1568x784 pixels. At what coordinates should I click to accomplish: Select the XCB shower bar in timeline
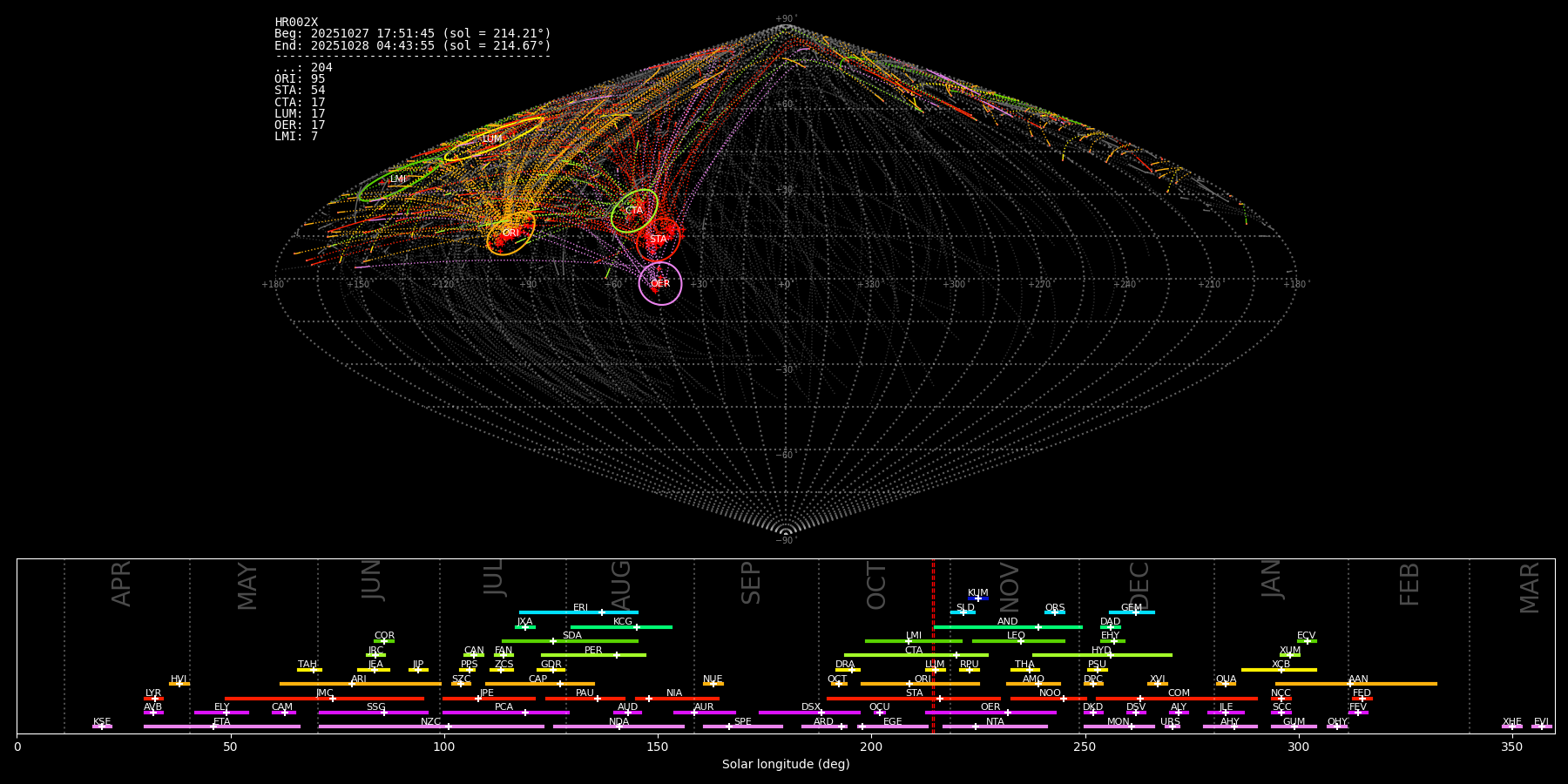(1279, 669)
